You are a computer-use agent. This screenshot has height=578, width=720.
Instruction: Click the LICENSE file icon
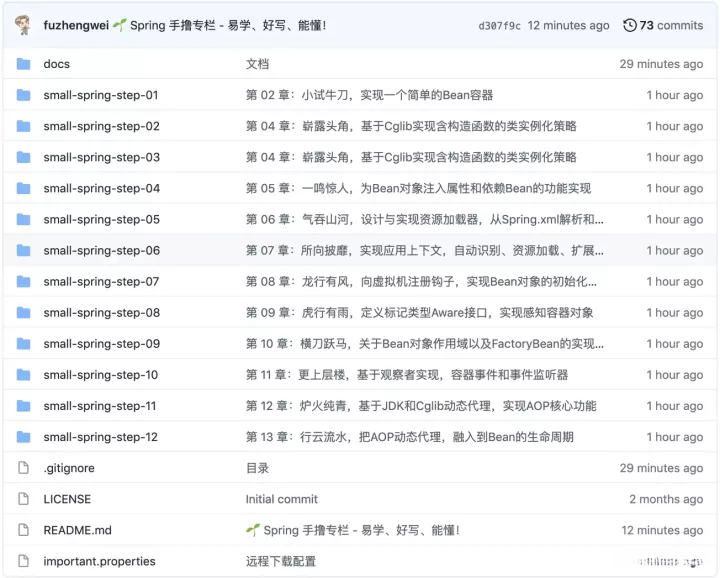(23, 499)
